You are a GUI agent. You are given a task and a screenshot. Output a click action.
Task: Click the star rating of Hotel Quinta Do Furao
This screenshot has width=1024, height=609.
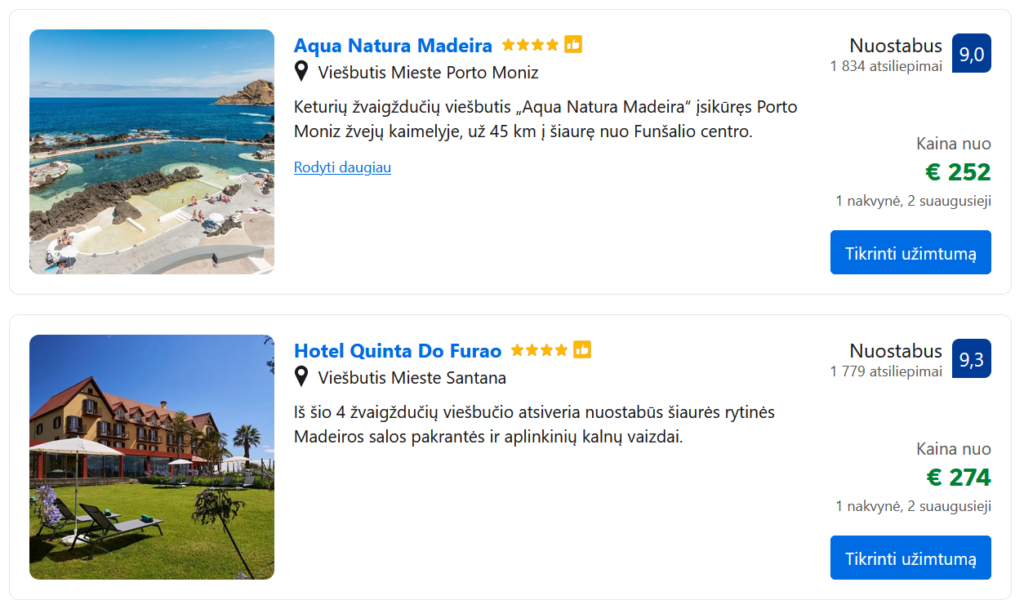539,351
